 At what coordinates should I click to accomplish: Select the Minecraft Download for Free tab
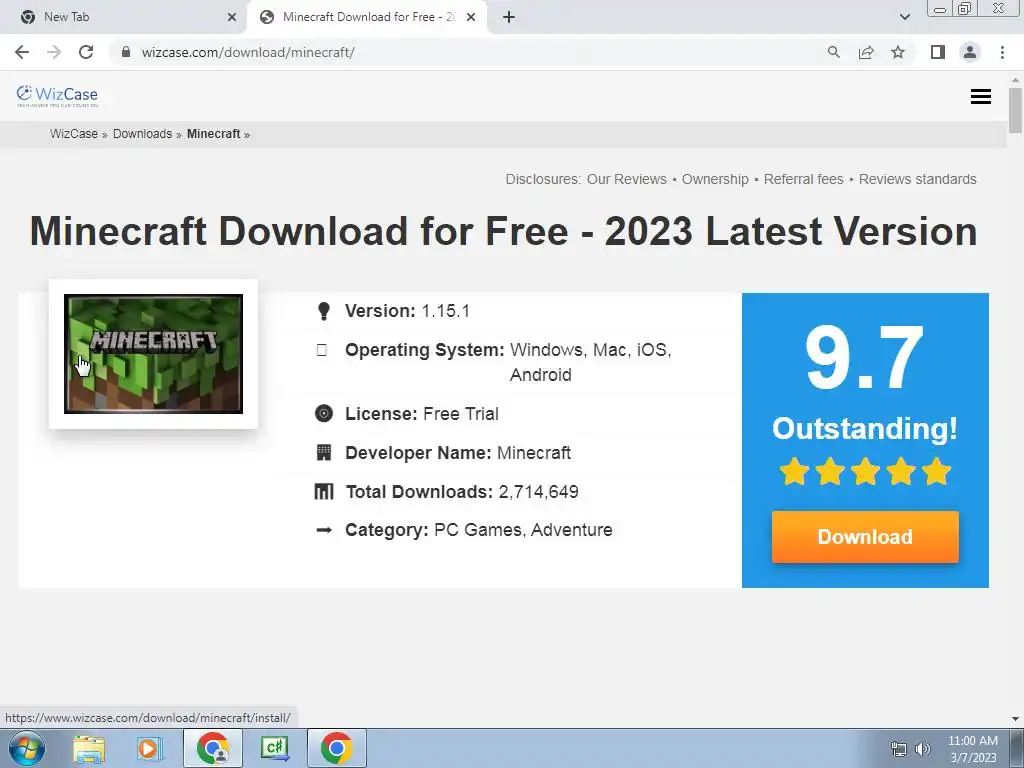(x=366, y=17)
